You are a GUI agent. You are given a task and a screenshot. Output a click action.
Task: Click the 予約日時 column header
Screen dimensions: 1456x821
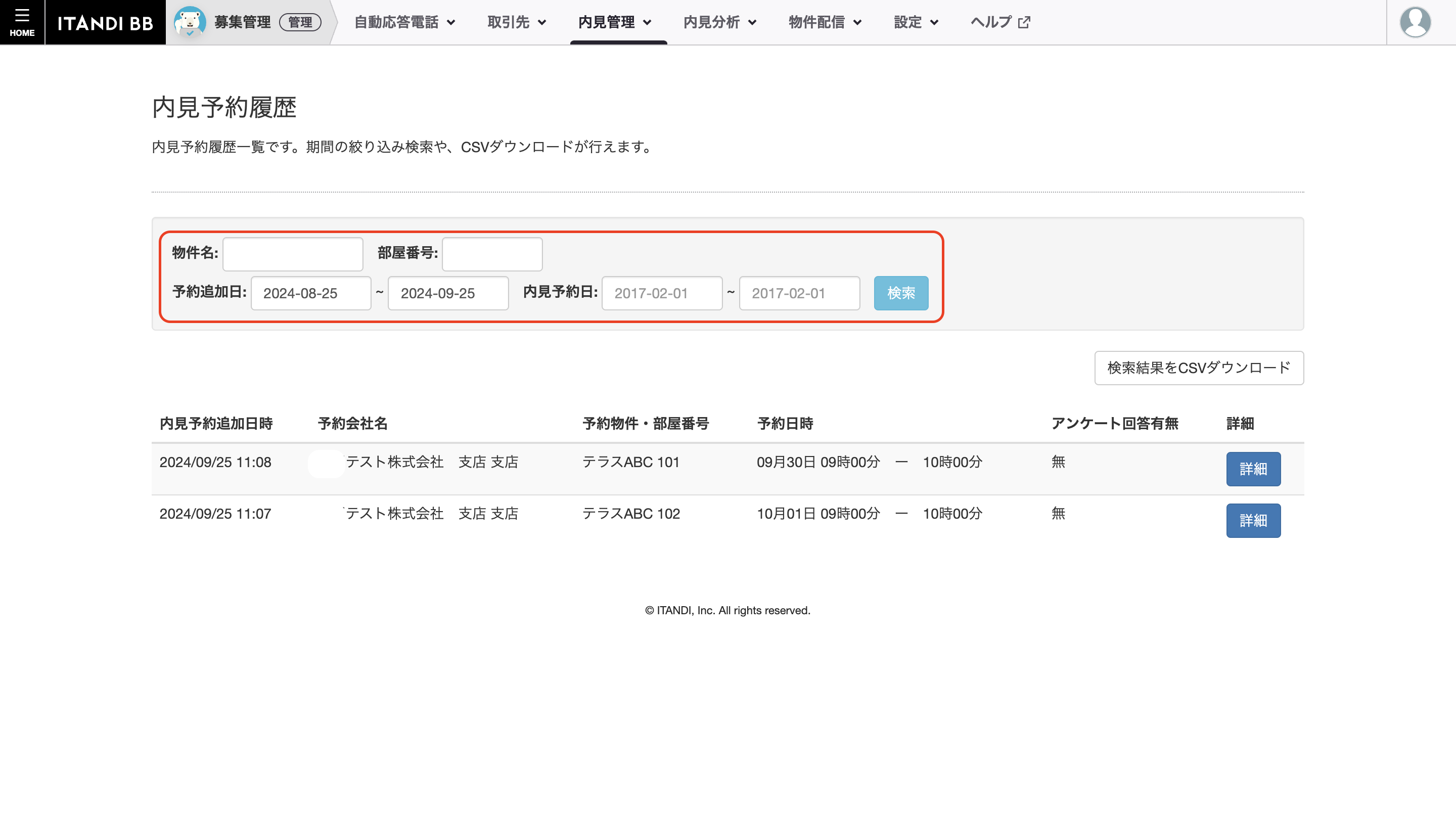click(785, 423)
